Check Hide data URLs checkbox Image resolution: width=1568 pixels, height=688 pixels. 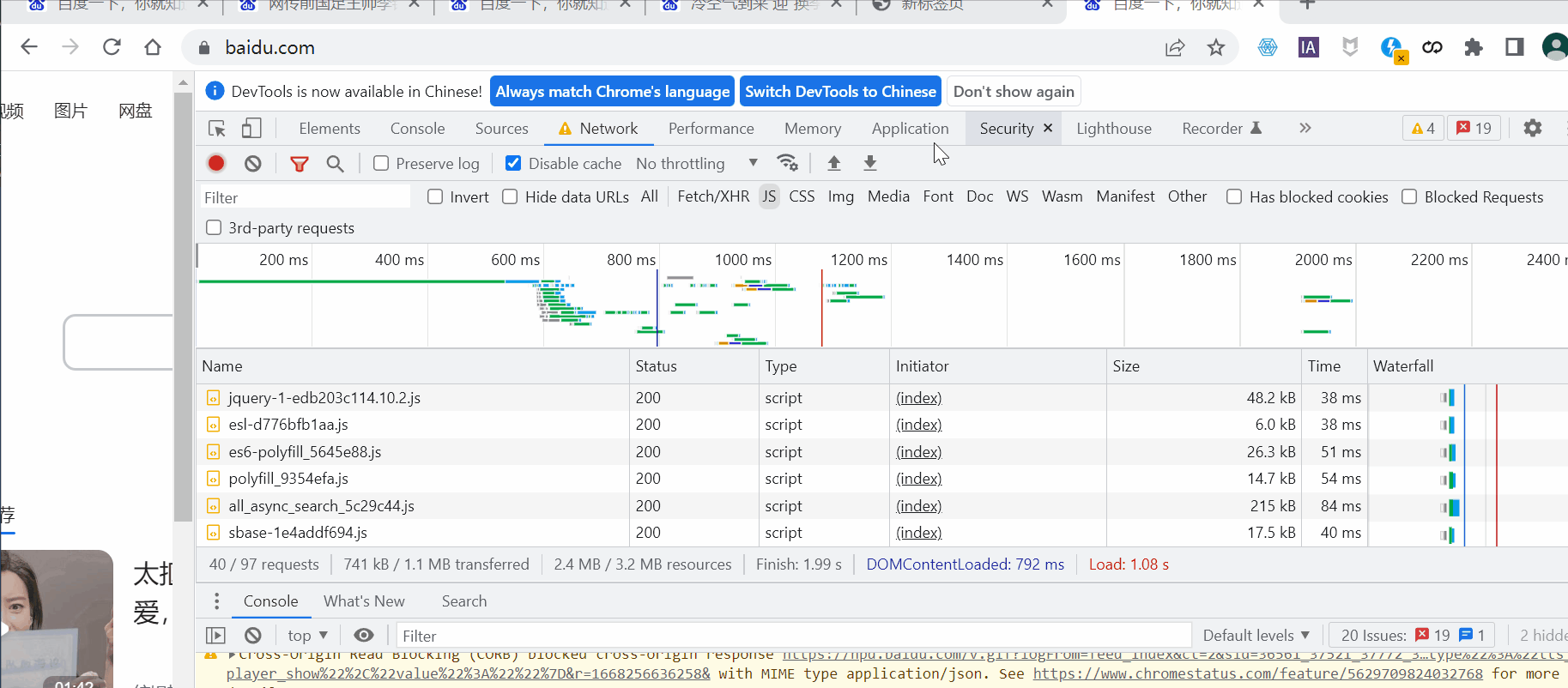coord(510,196)
